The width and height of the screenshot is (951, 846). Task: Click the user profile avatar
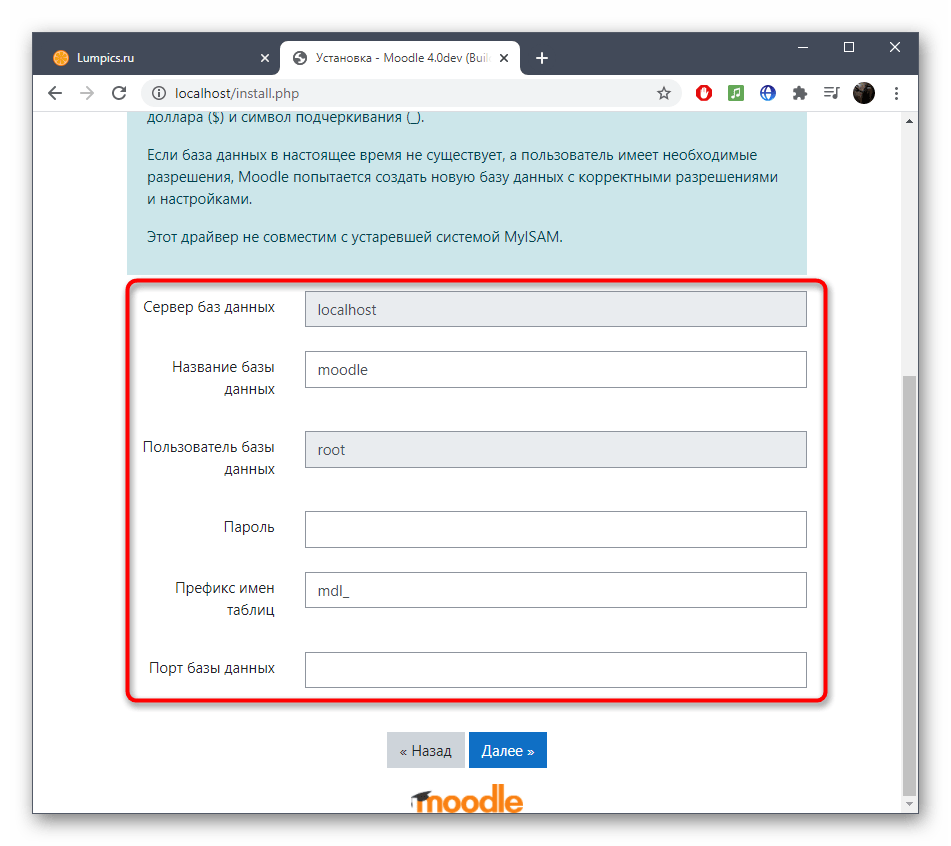point(863,93)
